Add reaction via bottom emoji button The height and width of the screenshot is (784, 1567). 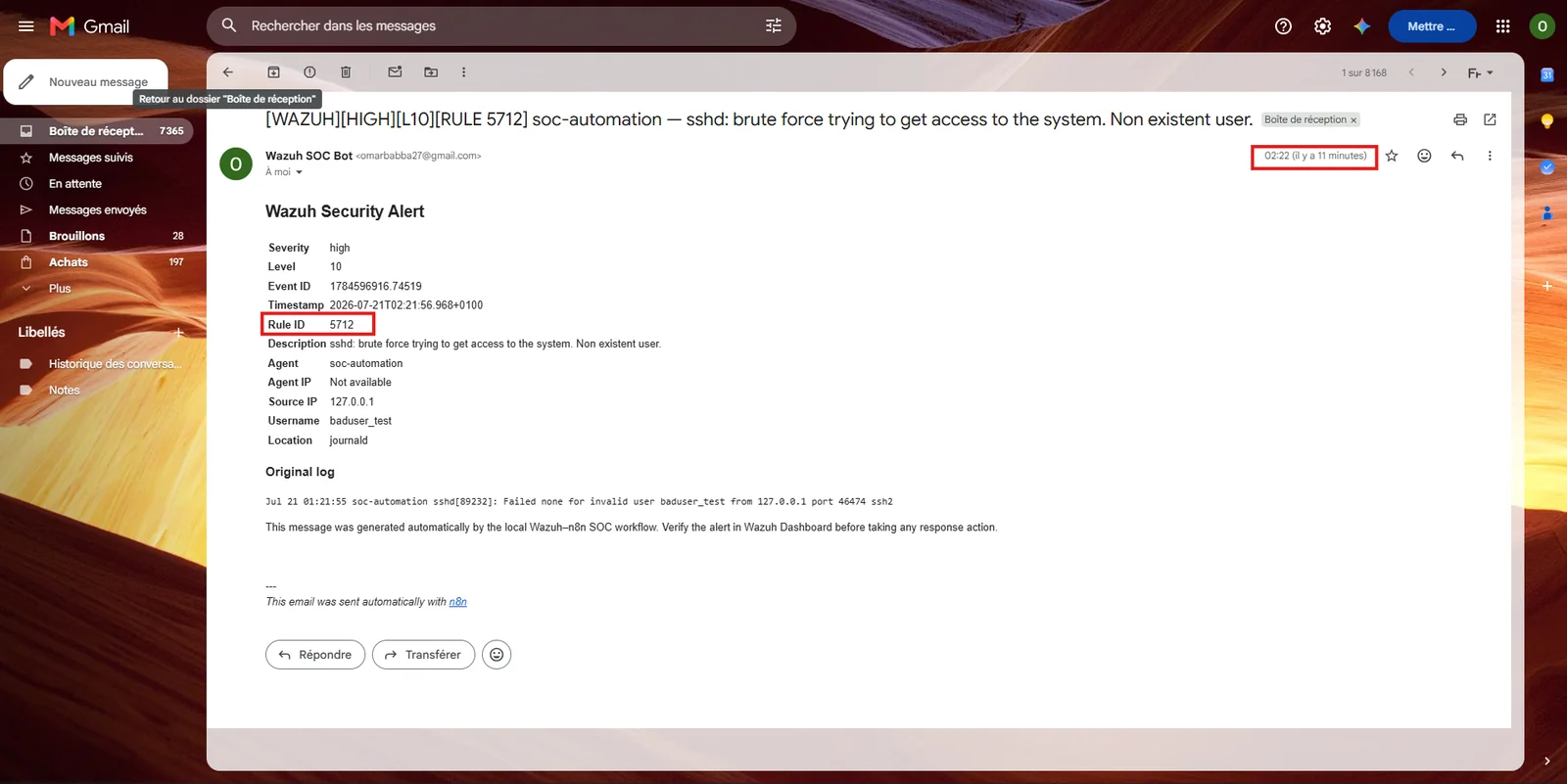point(497,655)
